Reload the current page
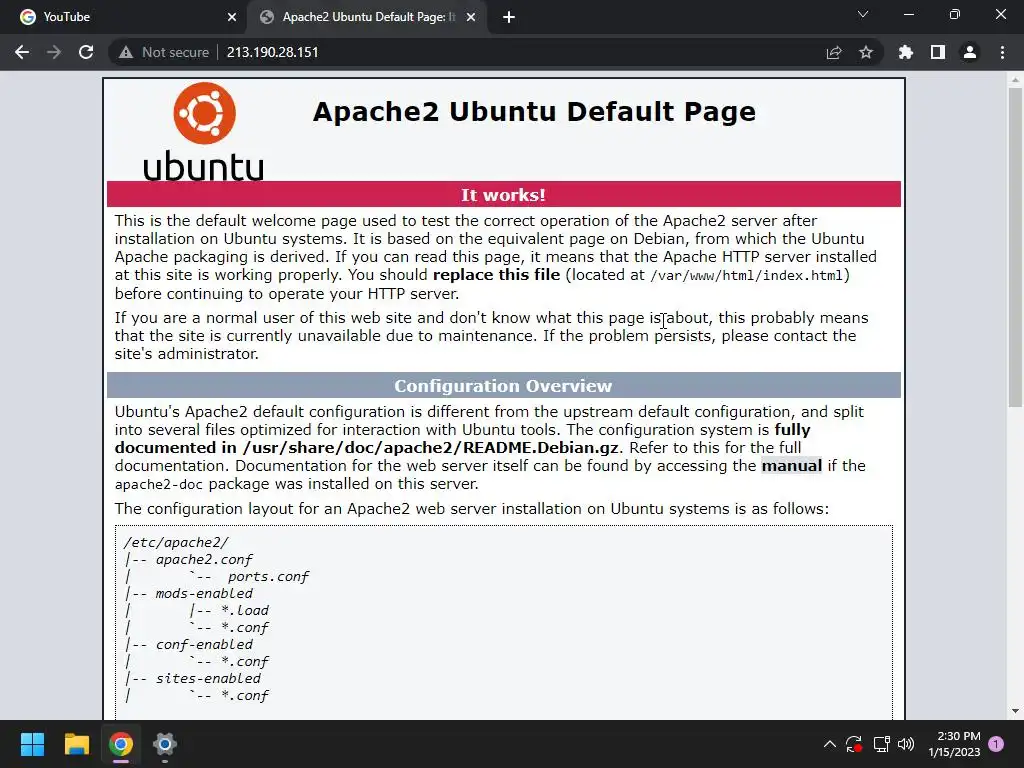 86,52
